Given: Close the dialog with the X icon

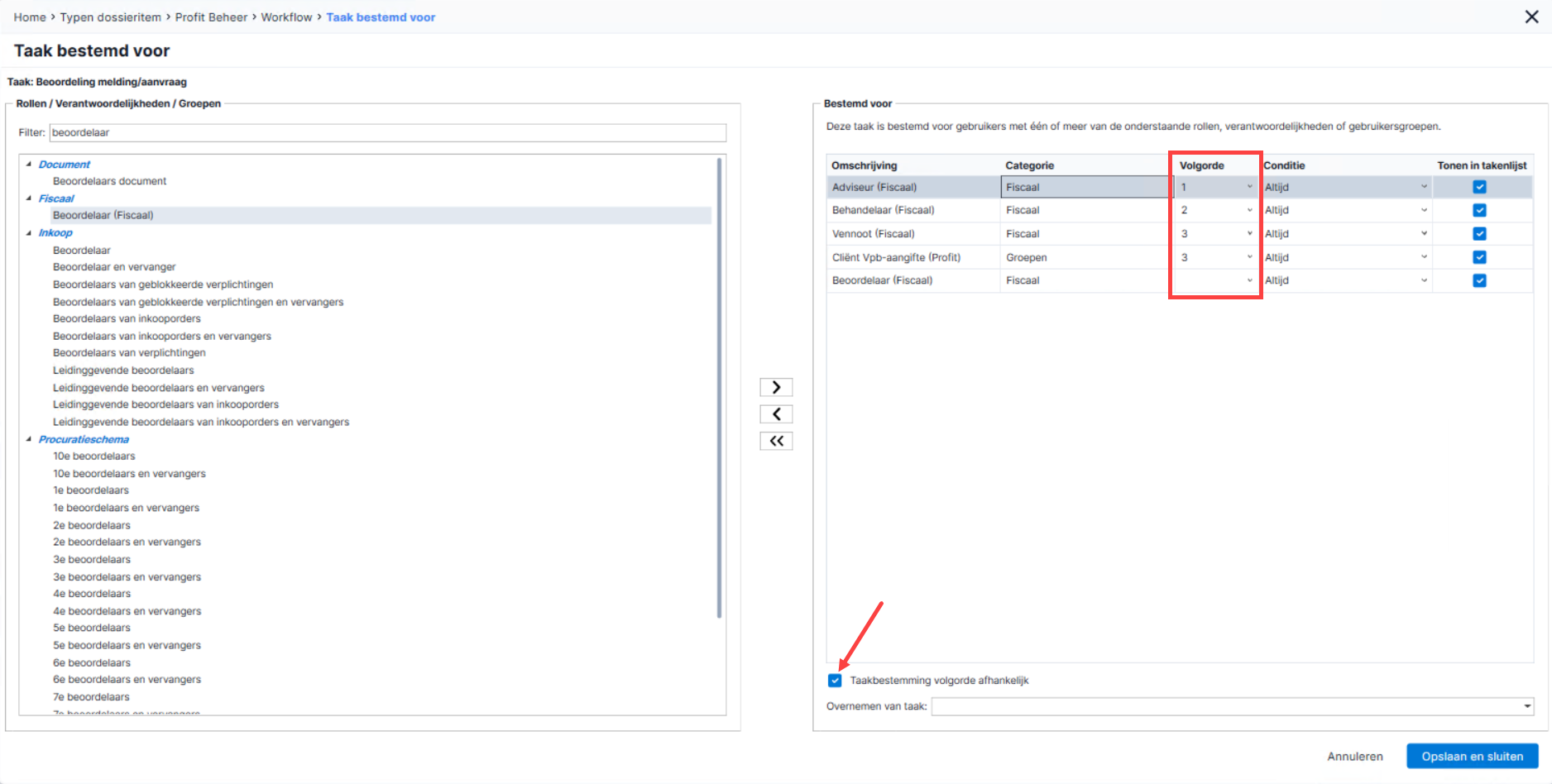Looking at the screenshot, I should [x=1531, y=17].
